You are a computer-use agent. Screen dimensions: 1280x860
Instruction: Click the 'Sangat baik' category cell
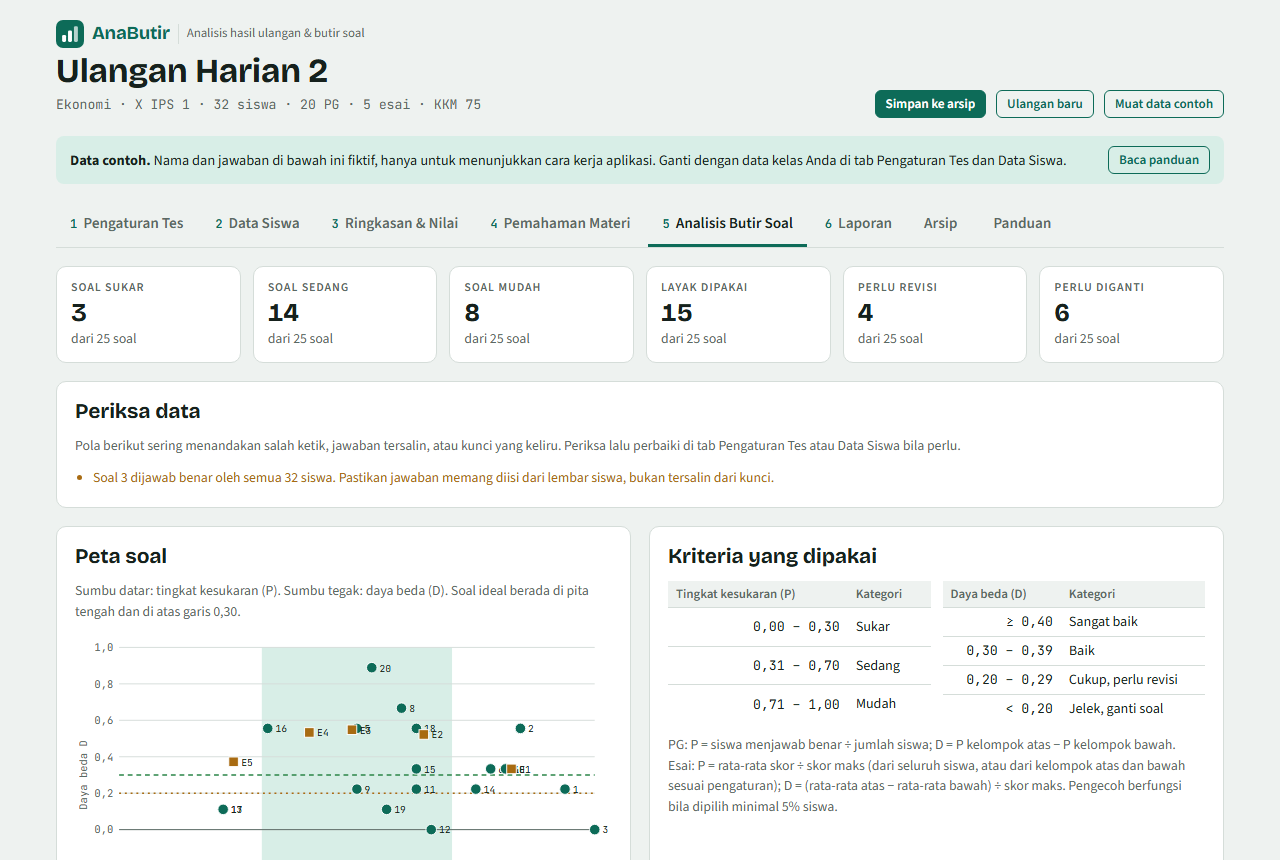pos(1133,622)
